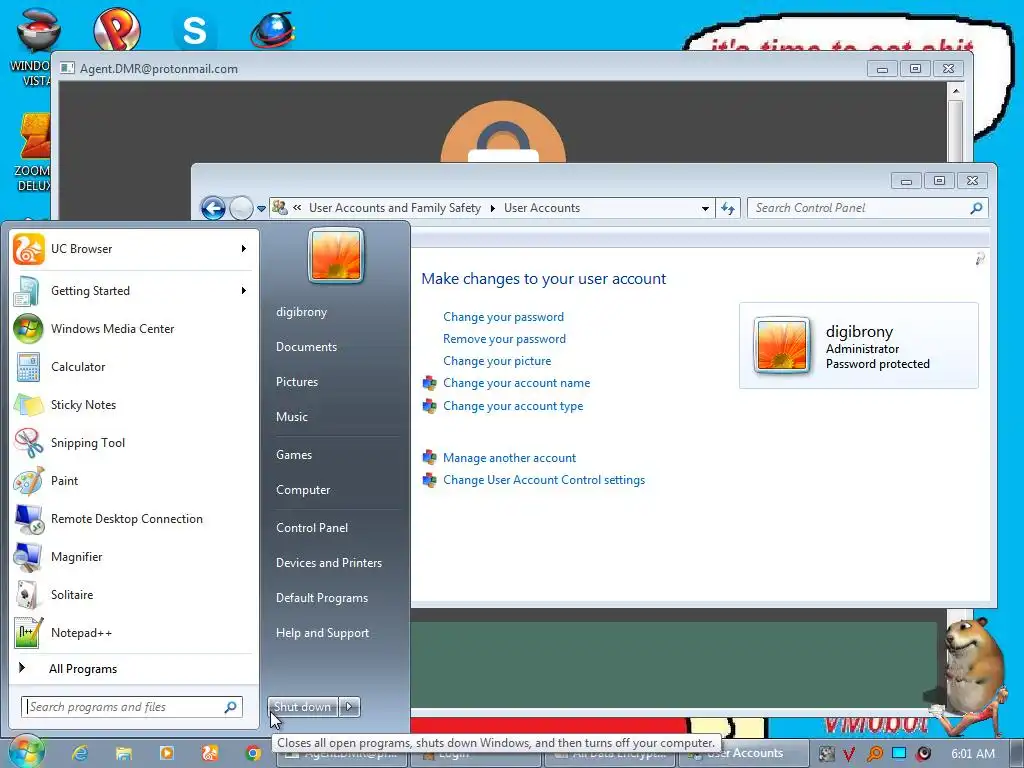Open recent pages dropdown in User Accounts
This screenshot has width=1024, height=768.
(x=261, y=209)
